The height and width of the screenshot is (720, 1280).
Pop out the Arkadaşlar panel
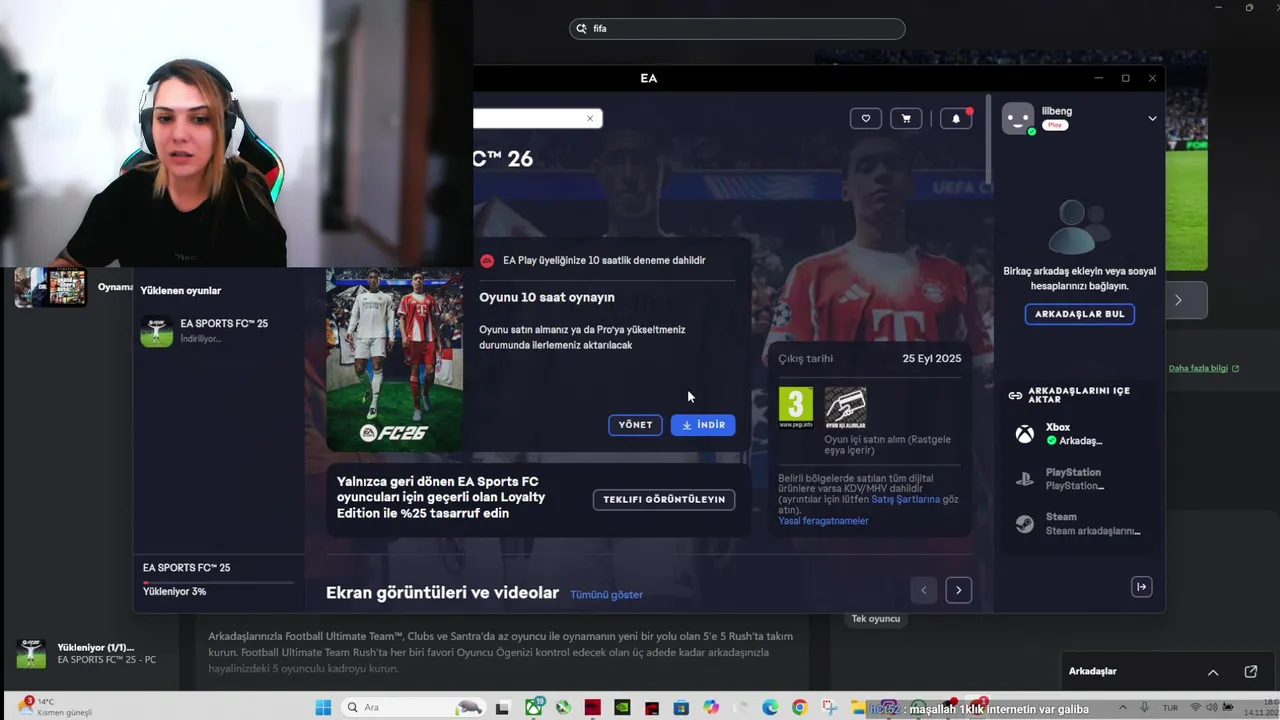(1251, 672)
